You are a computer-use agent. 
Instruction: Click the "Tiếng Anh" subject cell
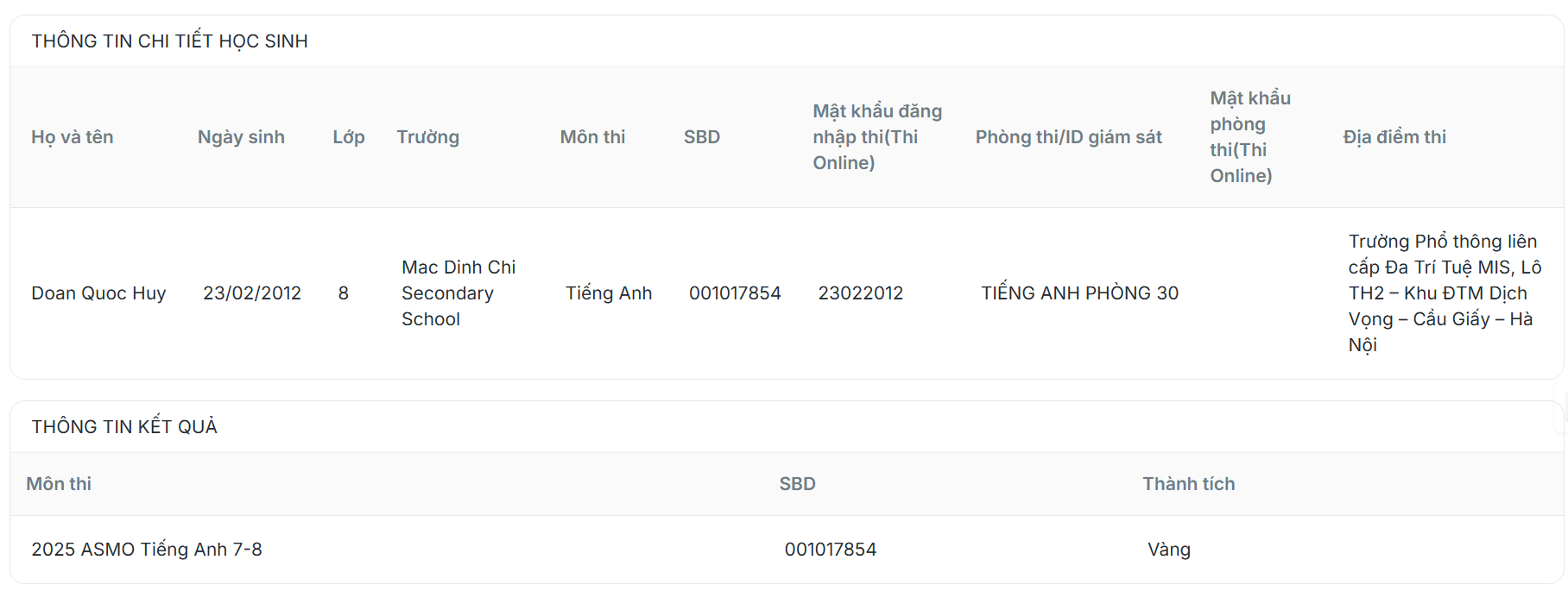(x=609, y=293)
